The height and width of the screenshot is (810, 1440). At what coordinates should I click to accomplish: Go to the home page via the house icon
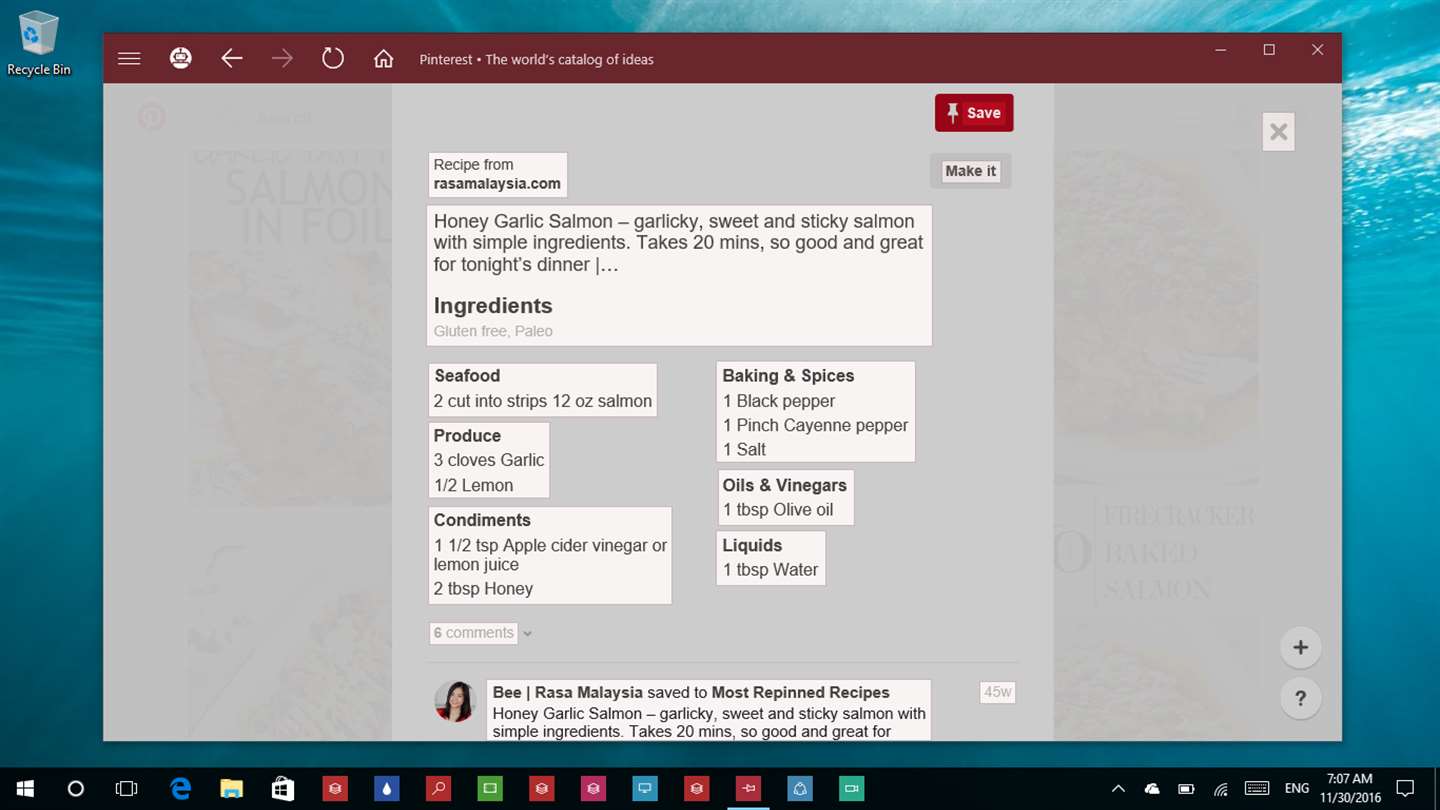[383, 59]
